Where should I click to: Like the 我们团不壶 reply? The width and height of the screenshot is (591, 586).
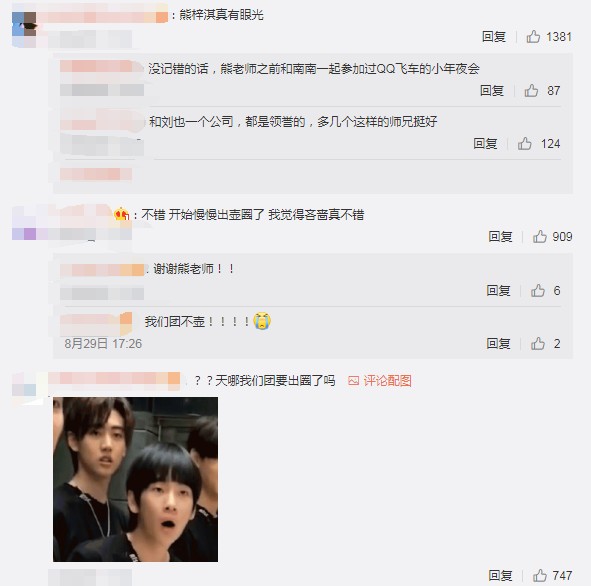click(537, 344)
